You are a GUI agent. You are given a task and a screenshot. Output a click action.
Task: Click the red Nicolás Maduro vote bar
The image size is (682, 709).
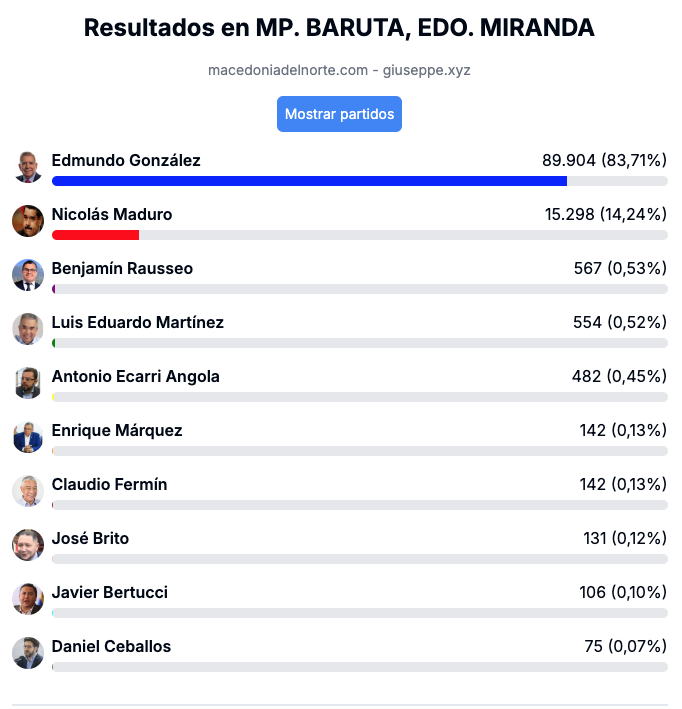coord(95,235)
